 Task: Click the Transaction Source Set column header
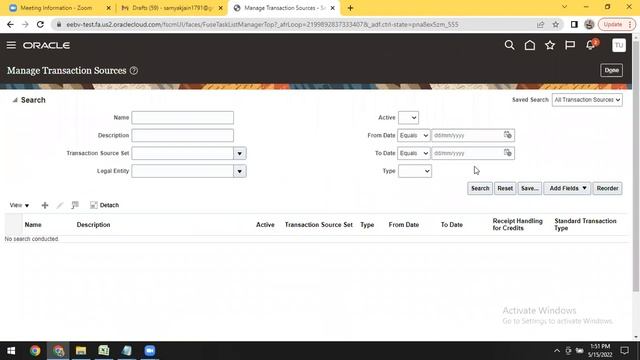pyautogui.click(x=319, y=224)
